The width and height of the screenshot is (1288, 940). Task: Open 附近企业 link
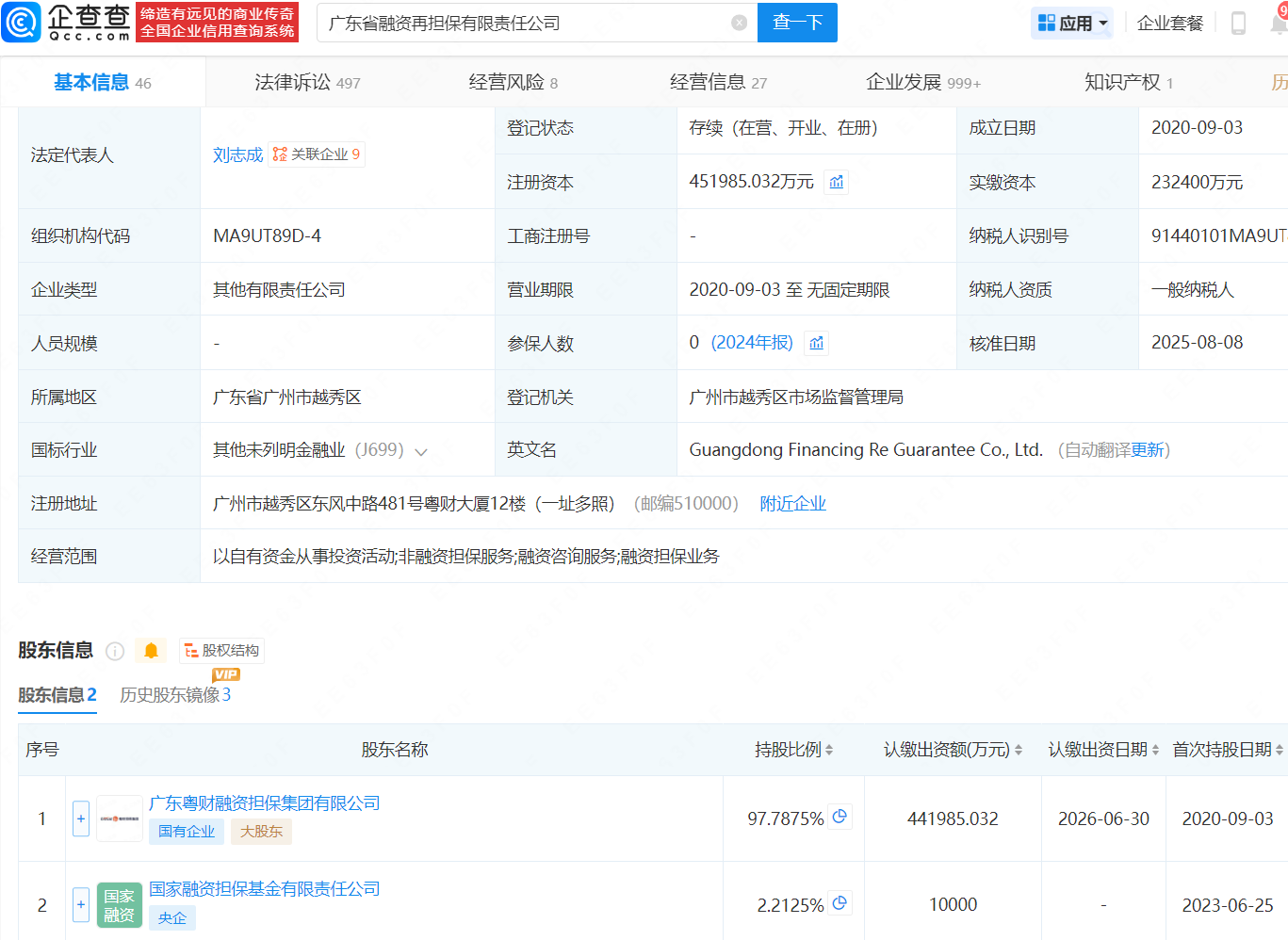tap(792, 504)
